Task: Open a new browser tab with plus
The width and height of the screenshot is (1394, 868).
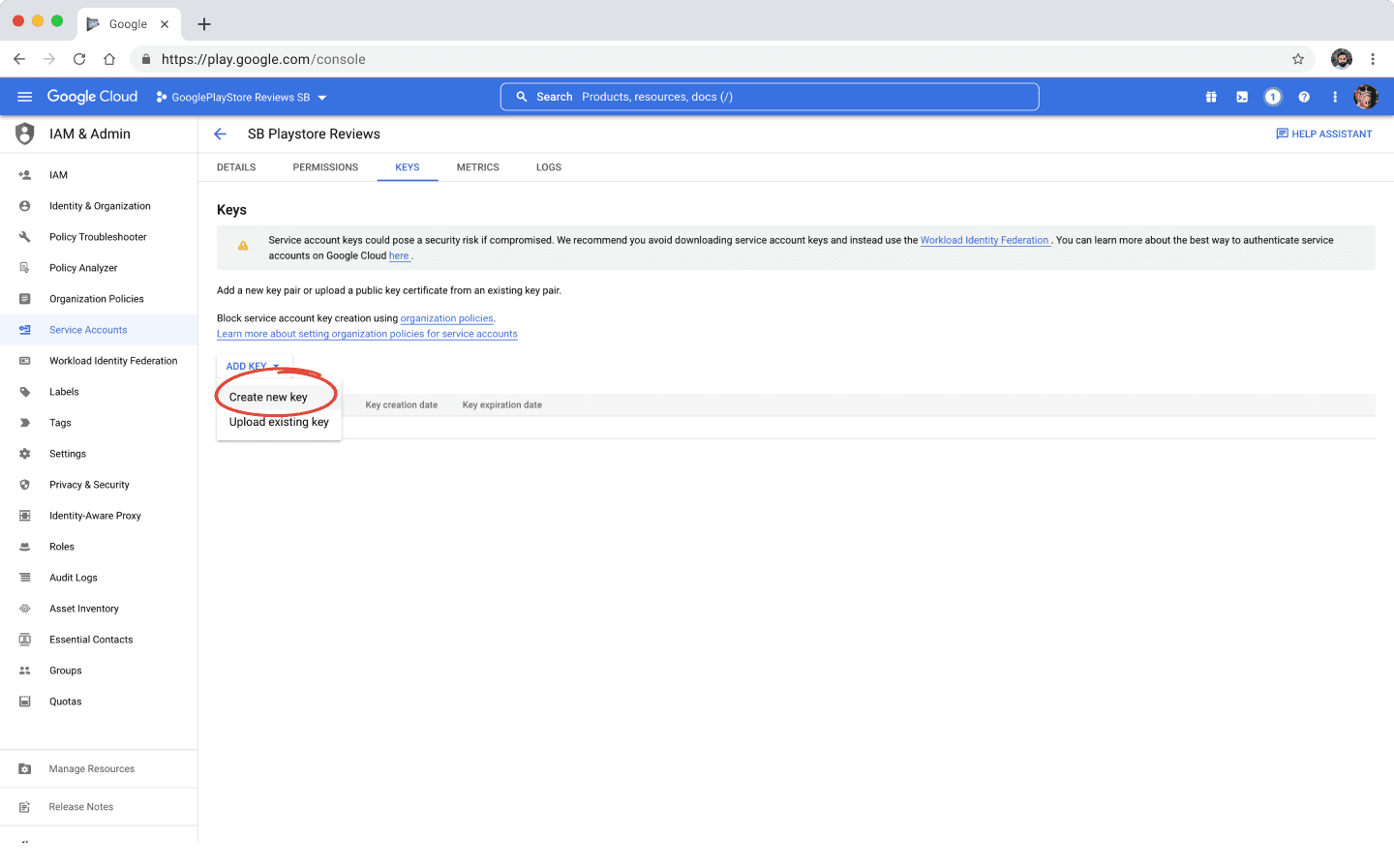Action: click(x=204, y=24)
